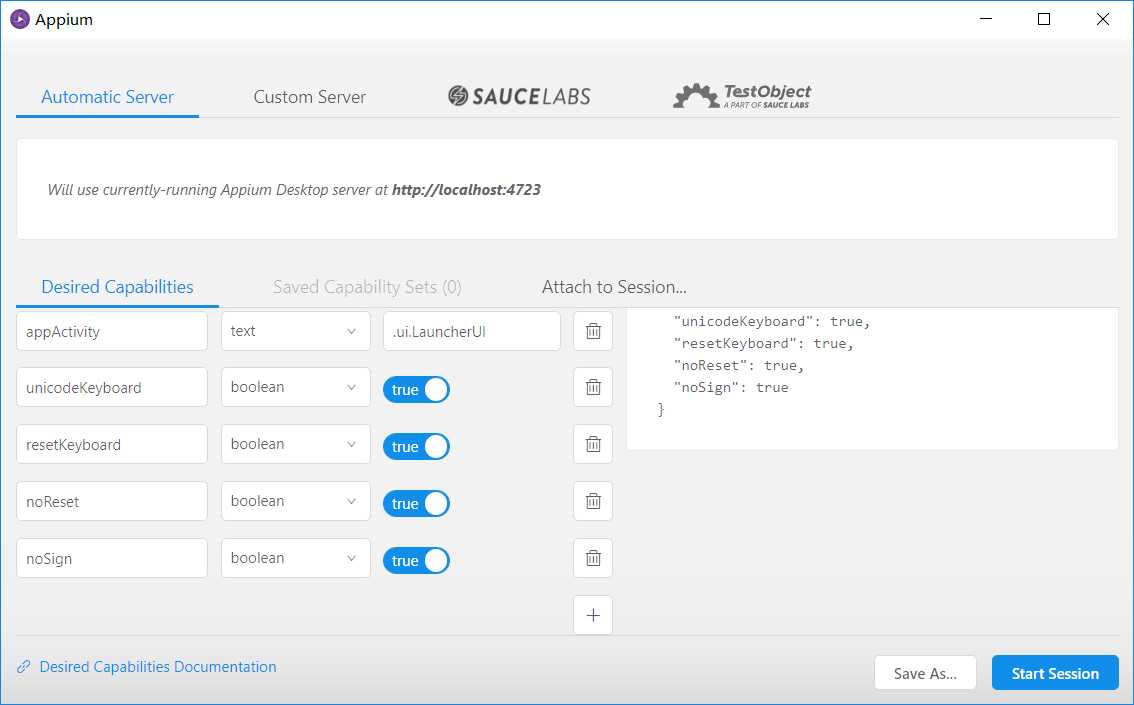Image resolution: width=1134 pixels, height=705 pixels.
Task: Open the Sauce Labs server tab
Action: [519, 96]
